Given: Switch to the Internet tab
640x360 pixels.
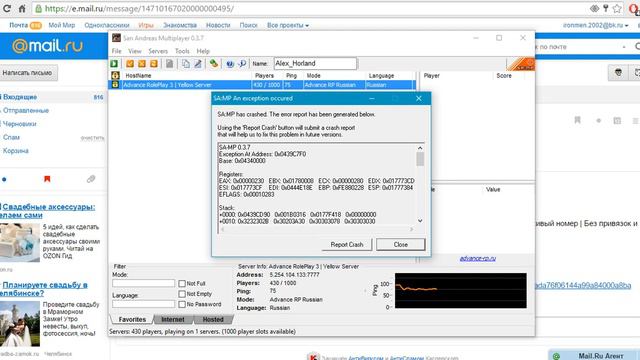Looking at the screenshot, I should click(x=173, y=320).
